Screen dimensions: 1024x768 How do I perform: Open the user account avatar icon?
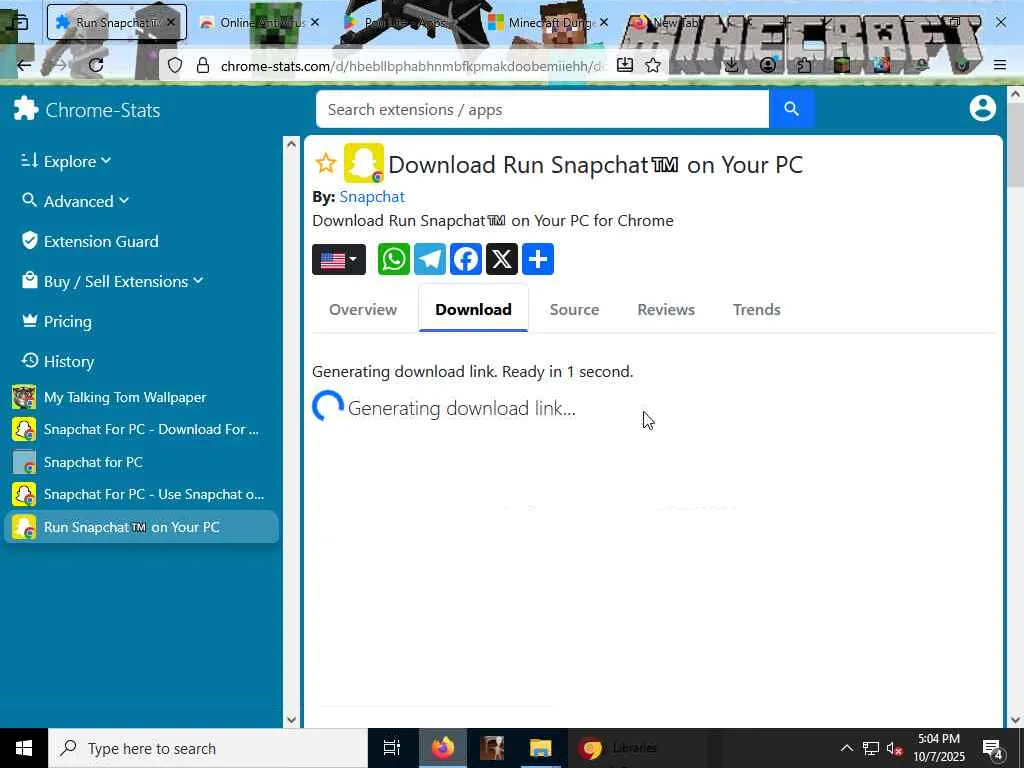(x=982, y=108)
